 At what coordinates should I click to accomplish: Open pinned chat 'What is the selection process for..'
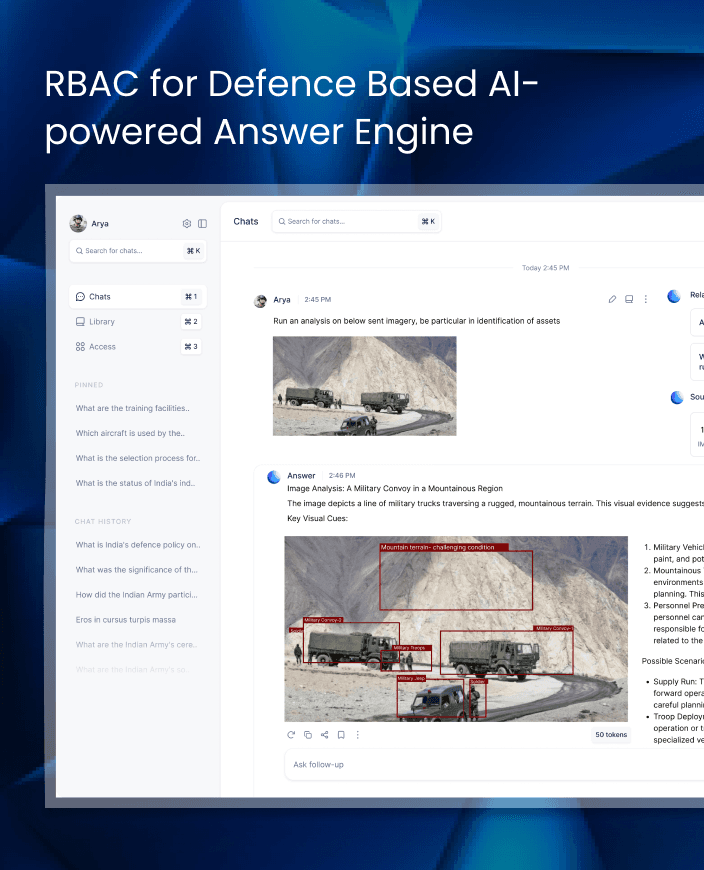point(138,458)
